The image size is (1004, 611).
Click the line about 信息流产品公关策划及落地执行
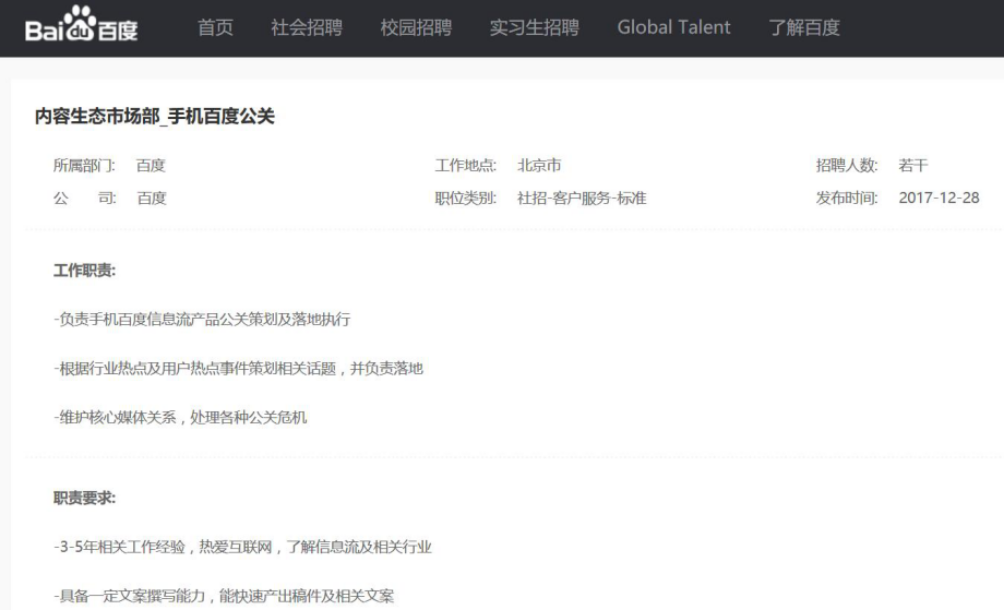click(202, 320)
